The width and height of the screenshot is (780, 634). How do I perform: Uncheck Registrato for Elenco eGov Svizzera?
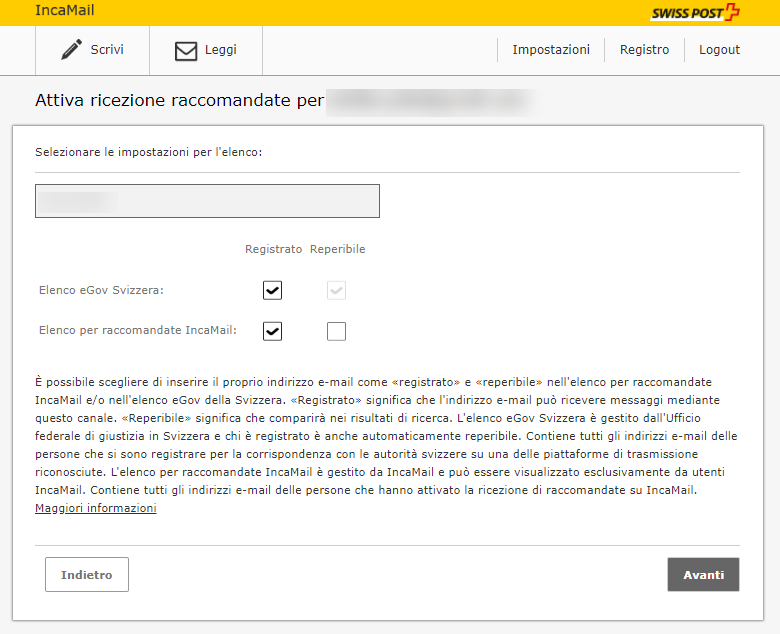273,290
